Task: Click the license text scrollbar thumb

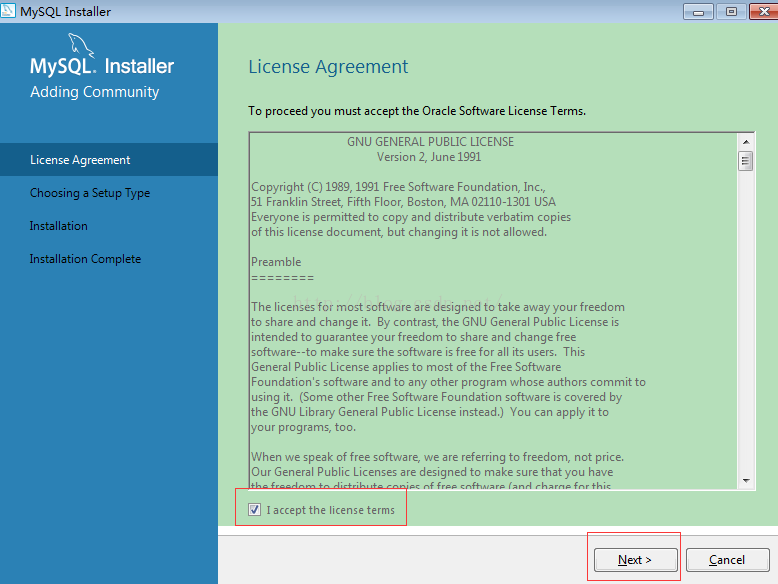Action: pos(745,162)
